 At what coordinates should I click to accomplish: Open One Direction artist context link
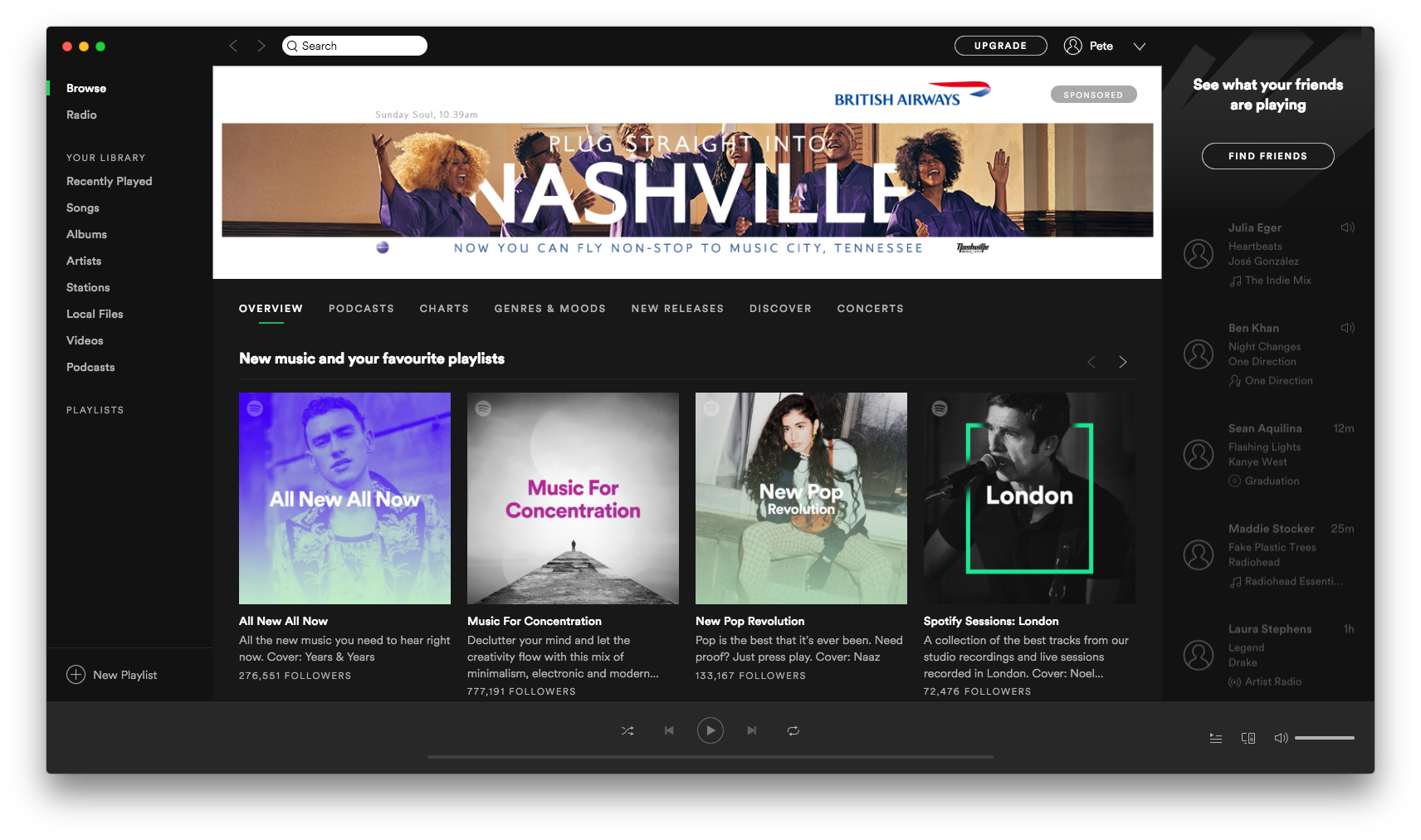coord(1279,381)
